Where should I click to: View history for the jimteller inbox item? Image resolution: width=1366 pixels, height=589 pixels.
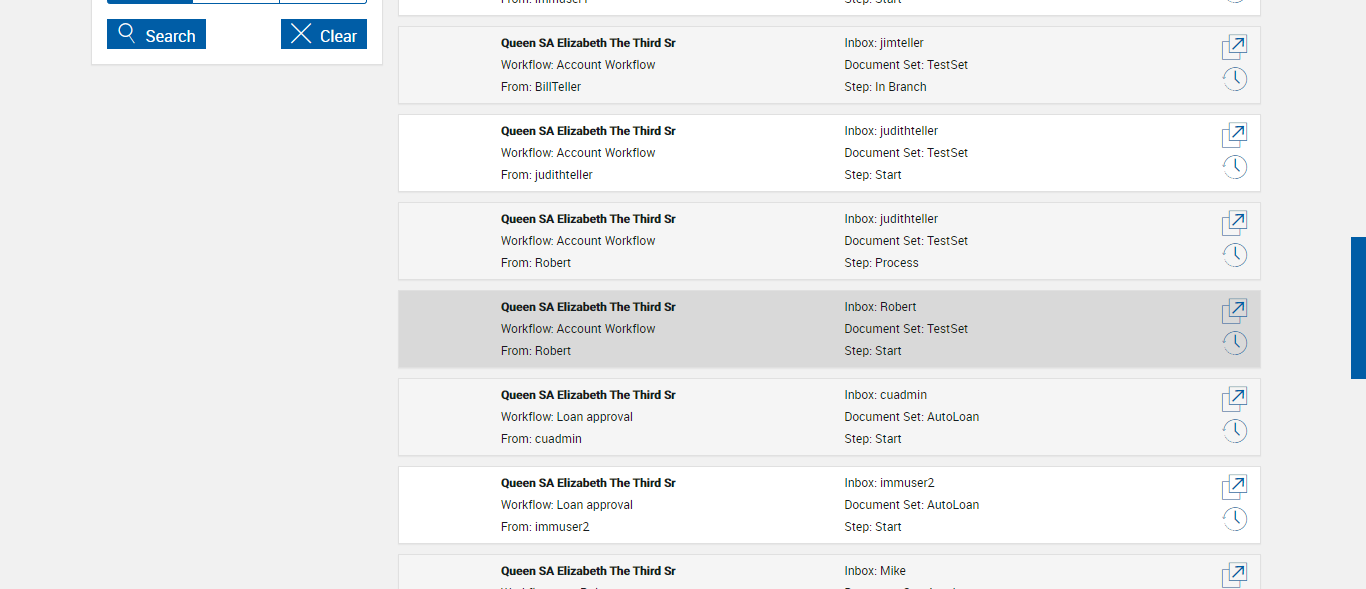(1235, 79)
